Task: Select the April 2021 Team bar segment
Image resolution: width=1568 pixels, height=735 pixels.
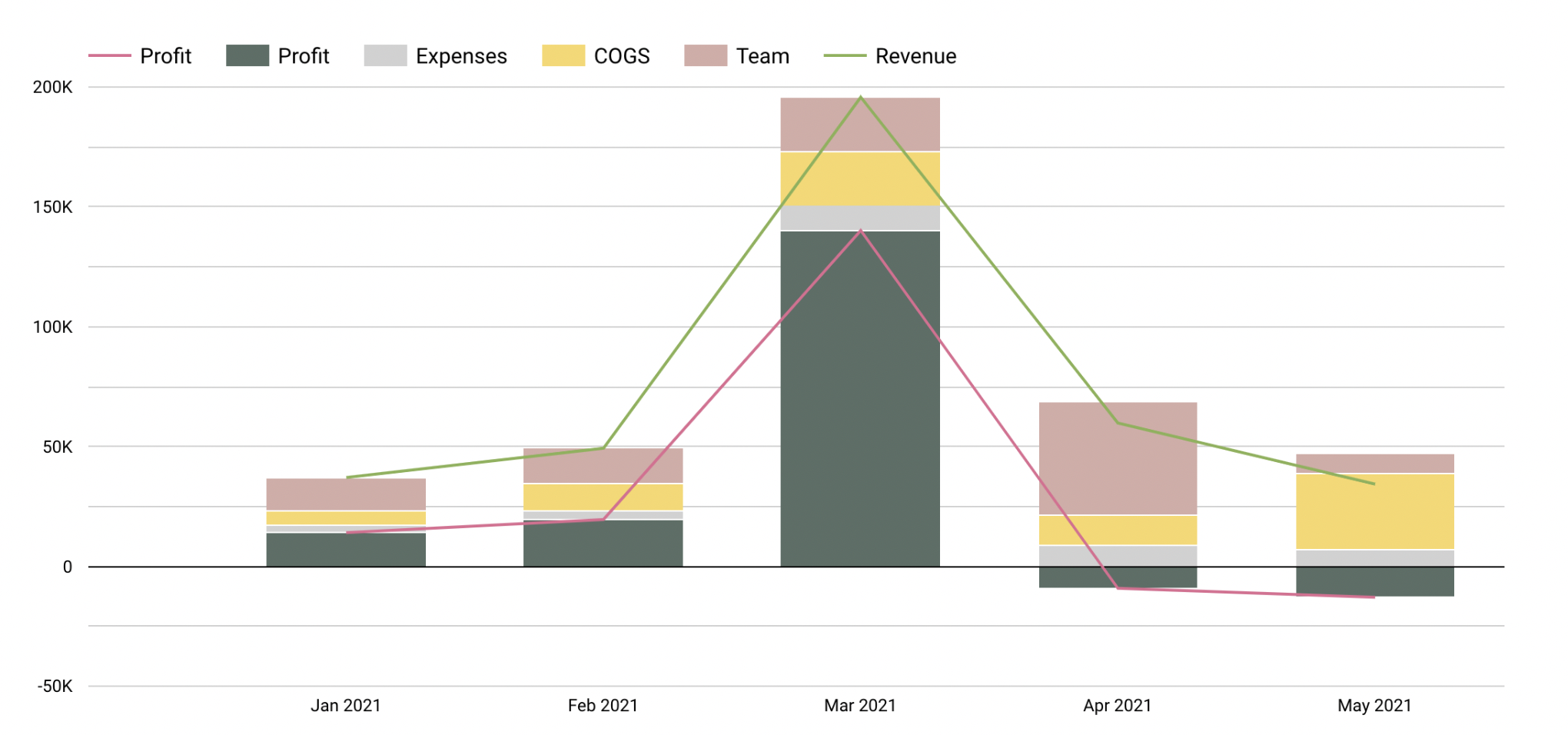Action: 1118,458
